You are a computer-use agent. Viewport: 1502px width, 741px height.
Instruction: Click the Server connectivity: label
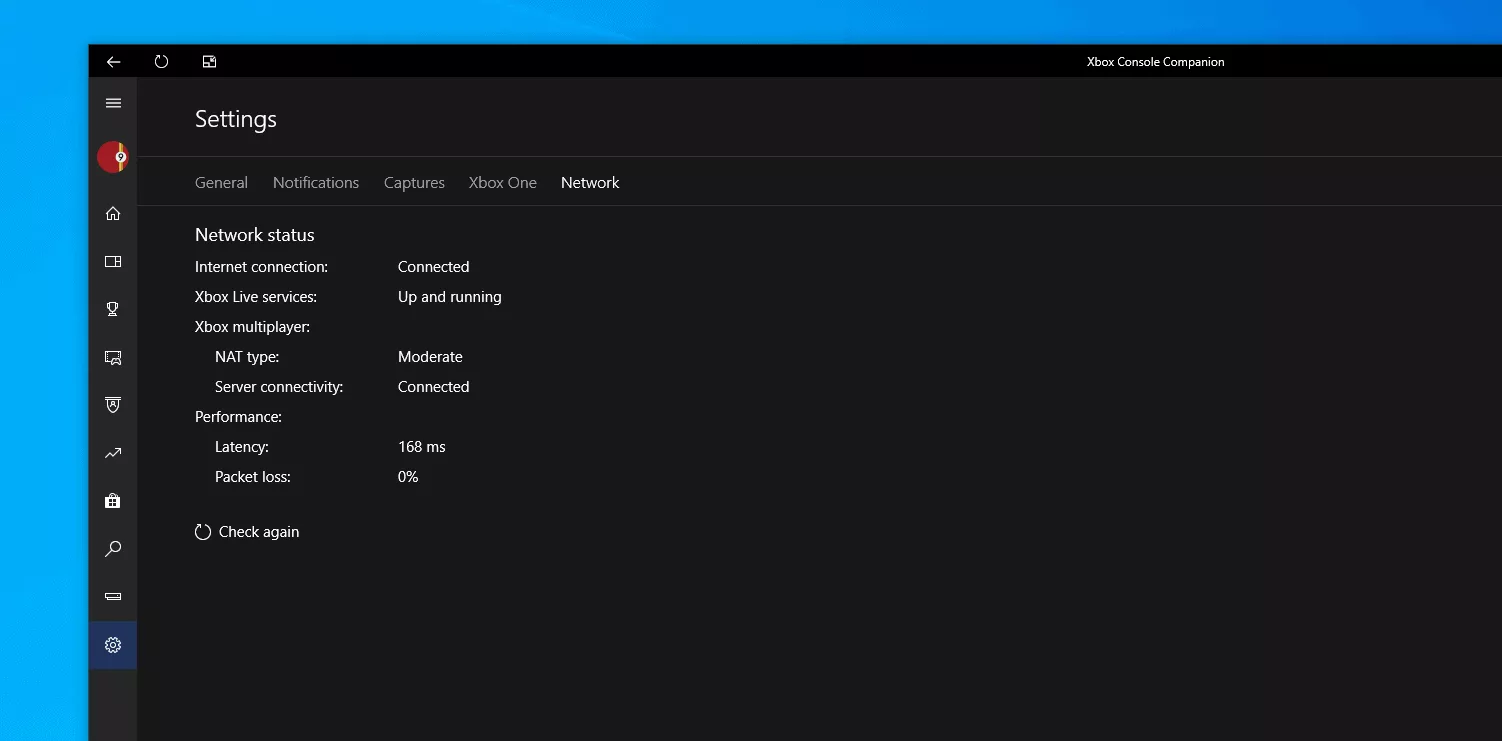pyautogui.click(x=279, y=387)
